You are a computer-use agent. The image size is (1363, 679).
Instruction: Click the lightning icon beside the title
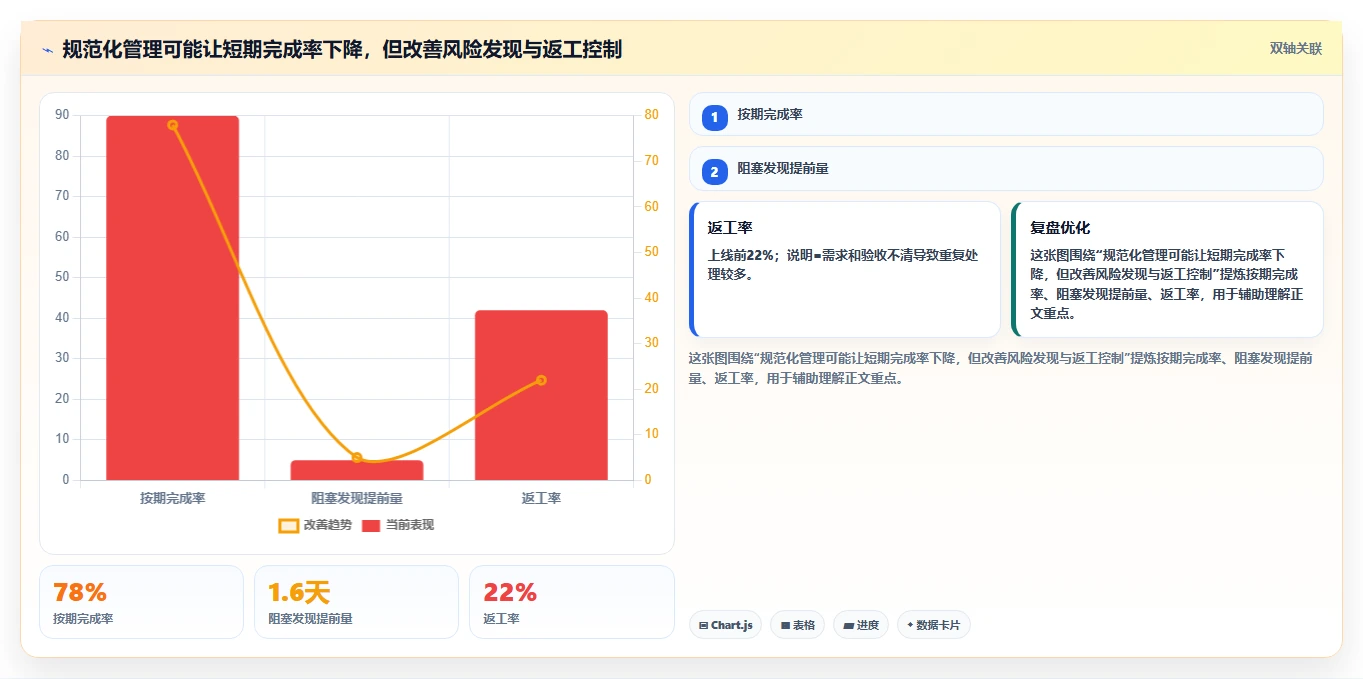pyautogui.click(x=48, y=50)
